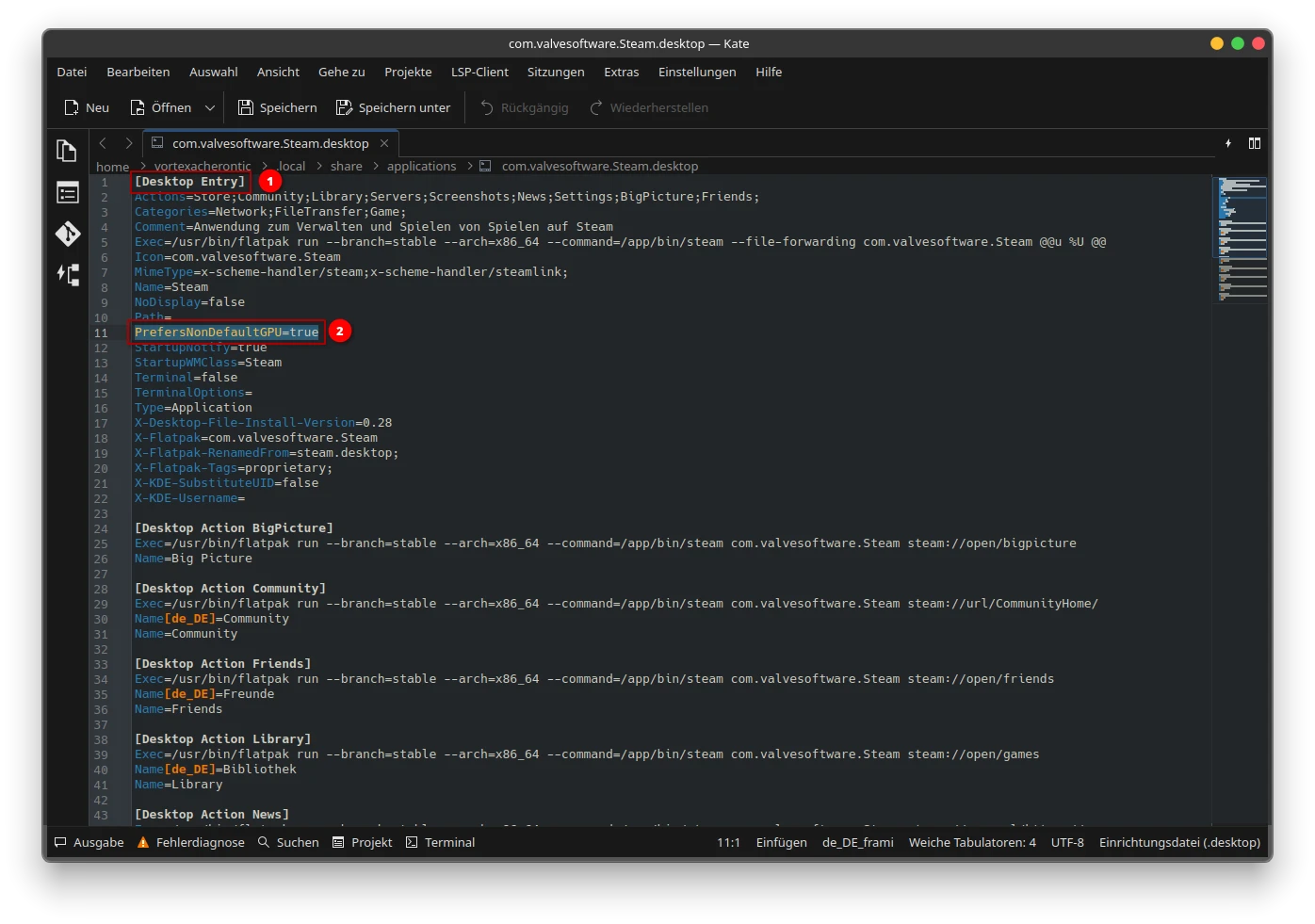Click the Neu toolbar button

86,107
